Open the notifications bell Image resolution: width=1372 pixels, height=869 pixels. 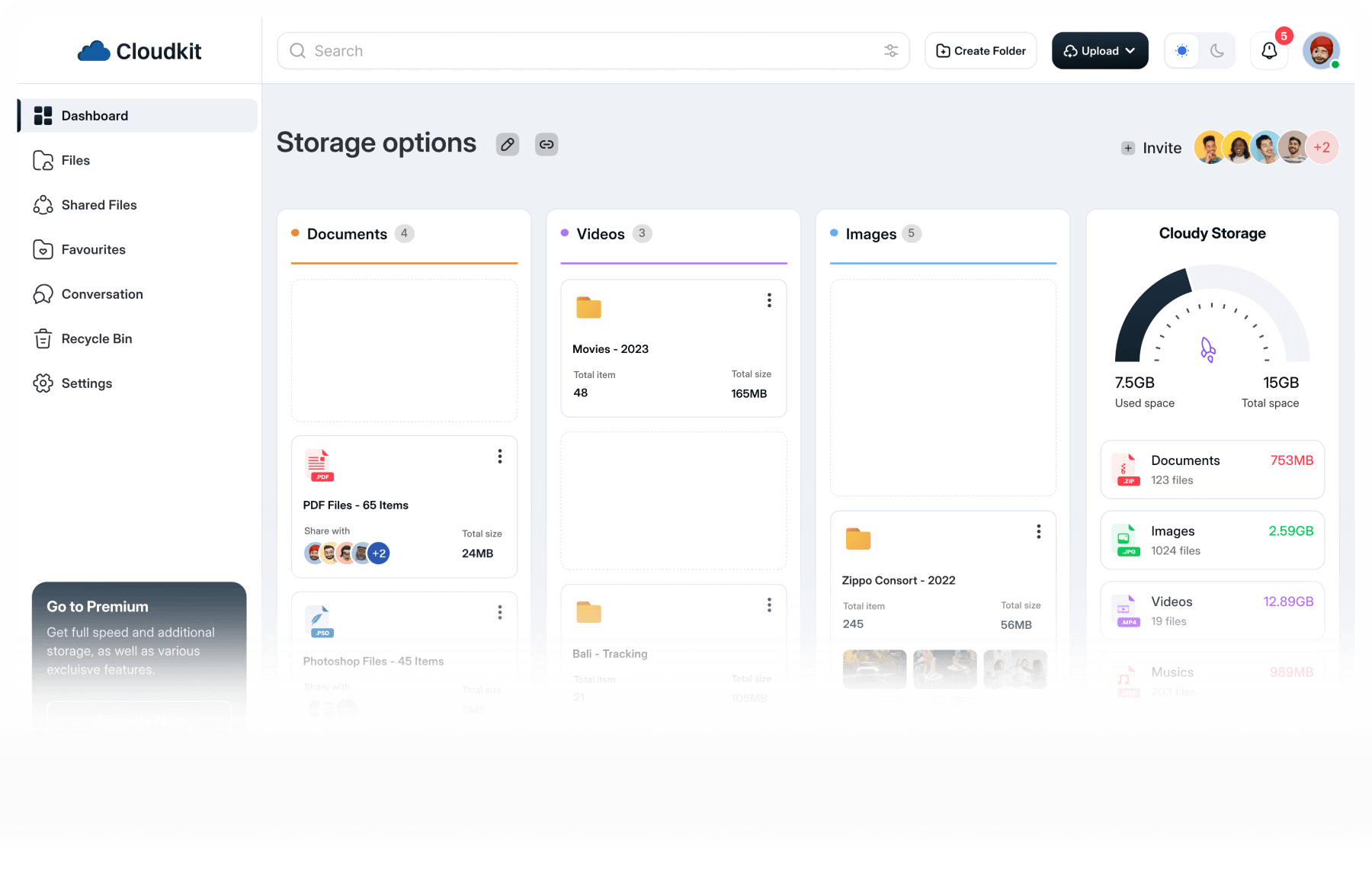coord(1268,50)
